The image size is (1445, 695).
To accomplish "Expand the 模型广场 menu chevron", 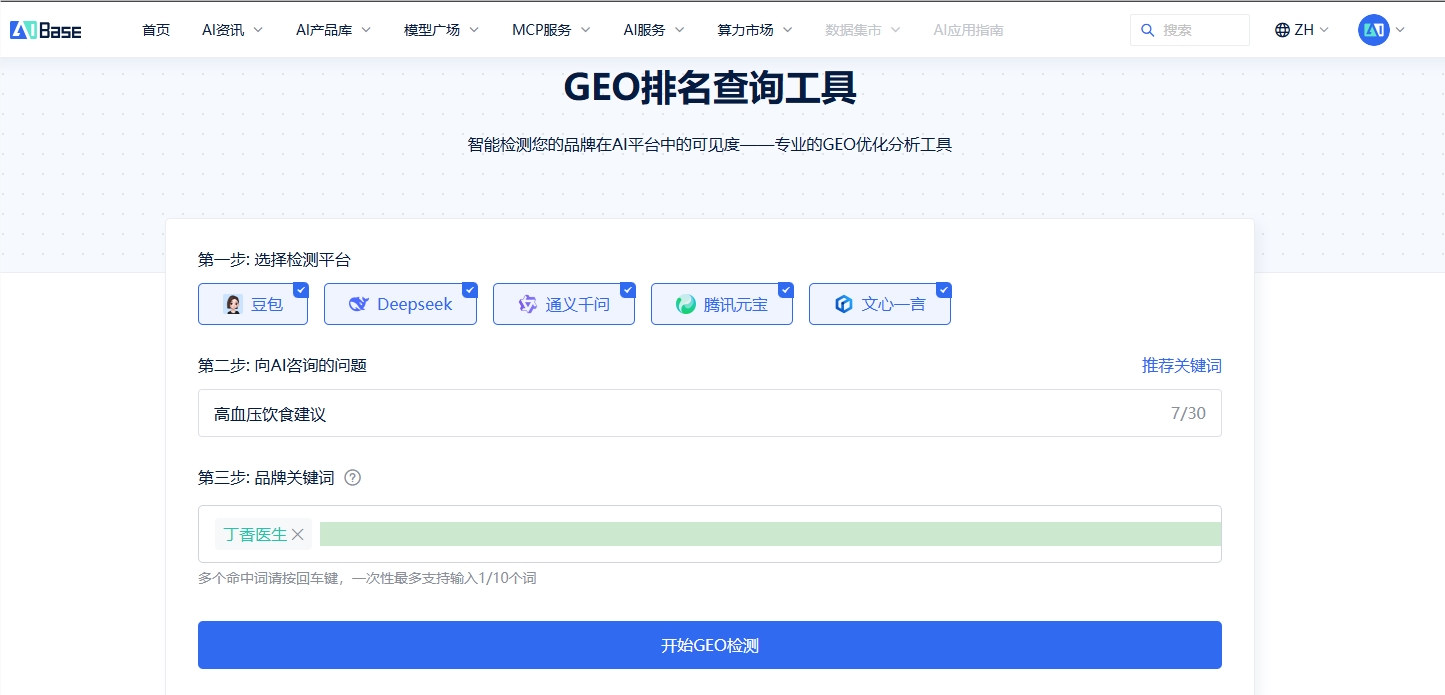I will coord(474,30).
